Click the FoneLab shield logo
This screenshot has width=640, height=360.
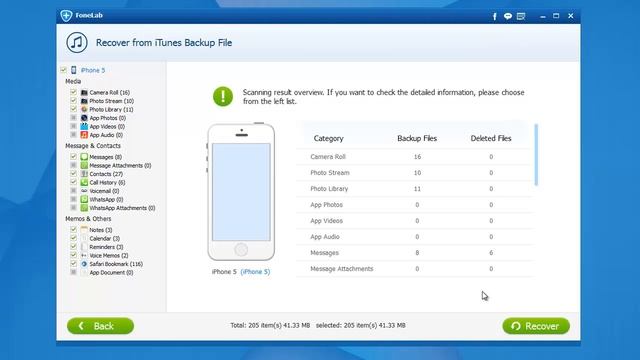pos(66,16)
